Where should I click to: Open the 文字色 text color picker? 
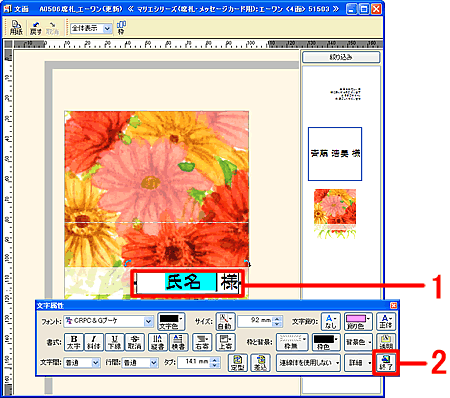[170, 321]
